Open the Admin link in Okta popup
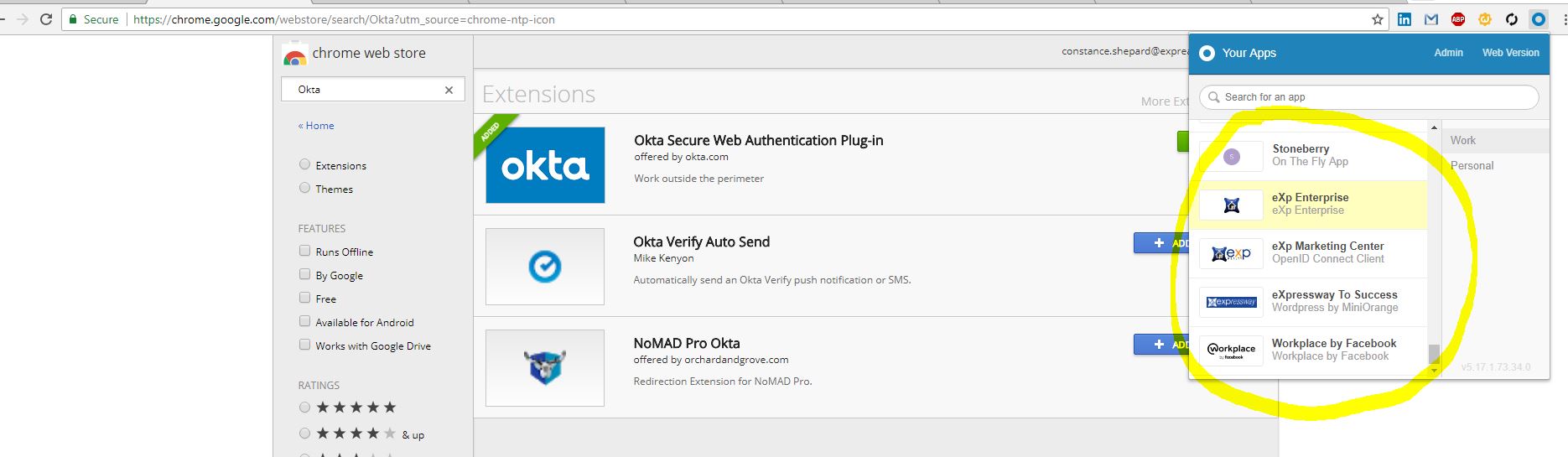The image size is (1568, 457). (x=1448, y=53)
